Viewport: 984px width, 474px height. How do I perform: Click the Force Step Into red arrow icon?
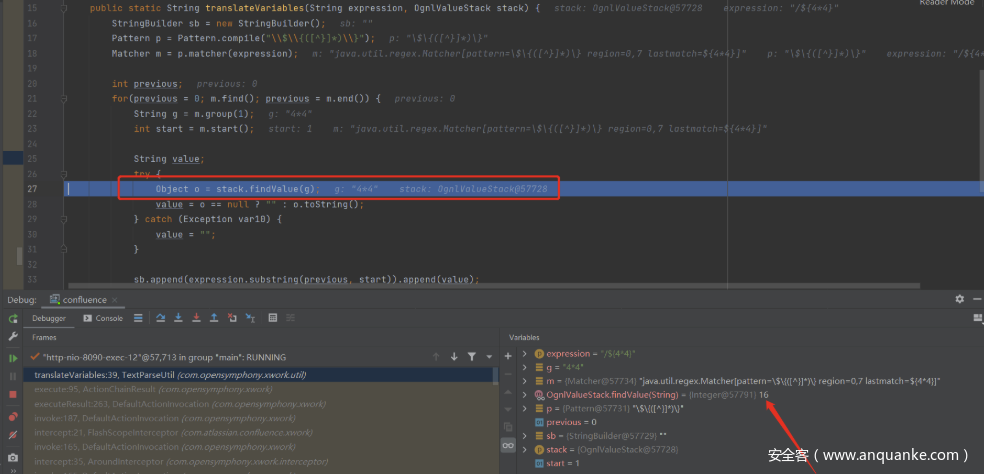(x=195, y=318)
